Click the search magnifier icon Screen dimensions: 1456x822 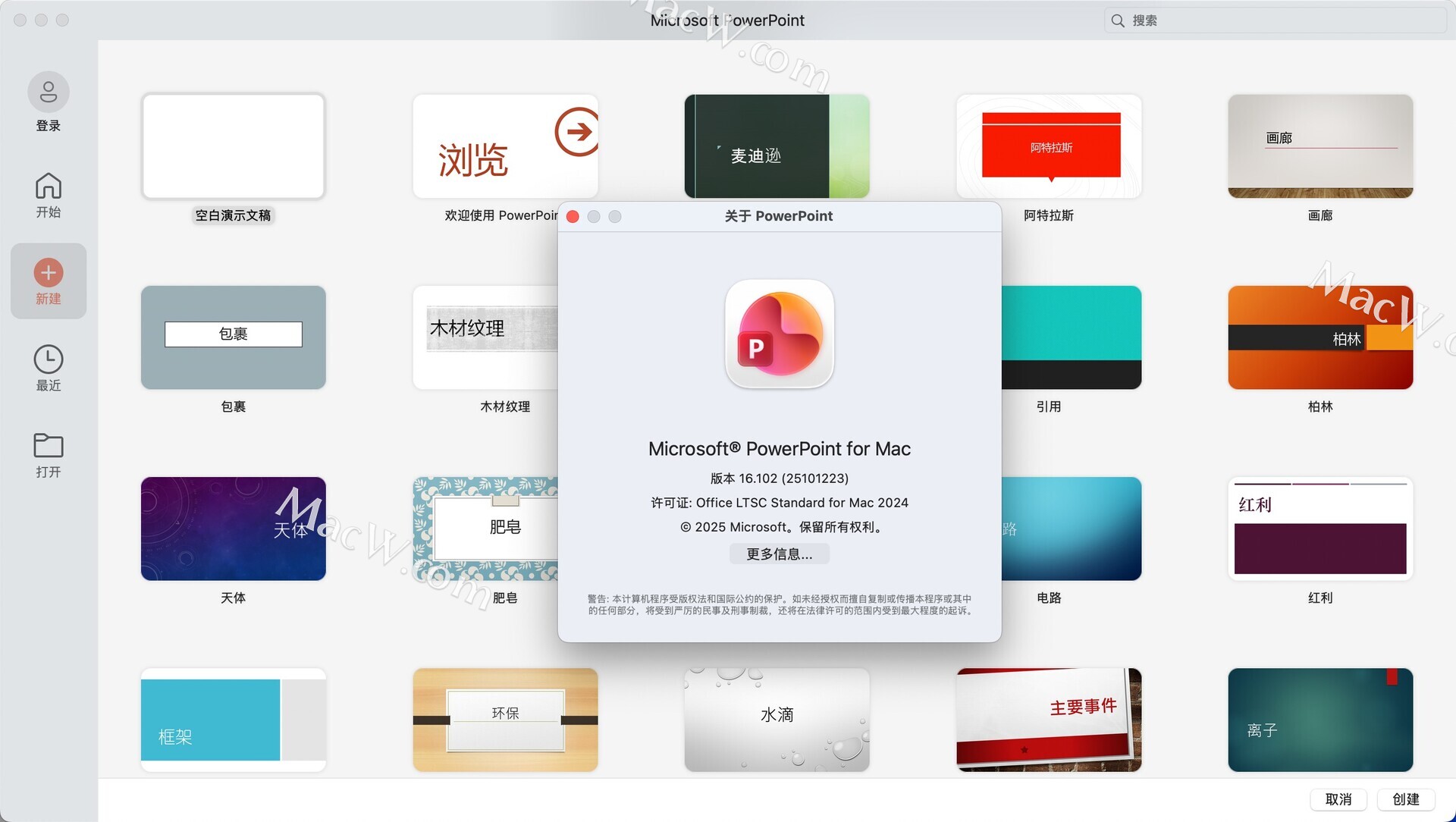pyautogui.click(x=1118, y=20)
